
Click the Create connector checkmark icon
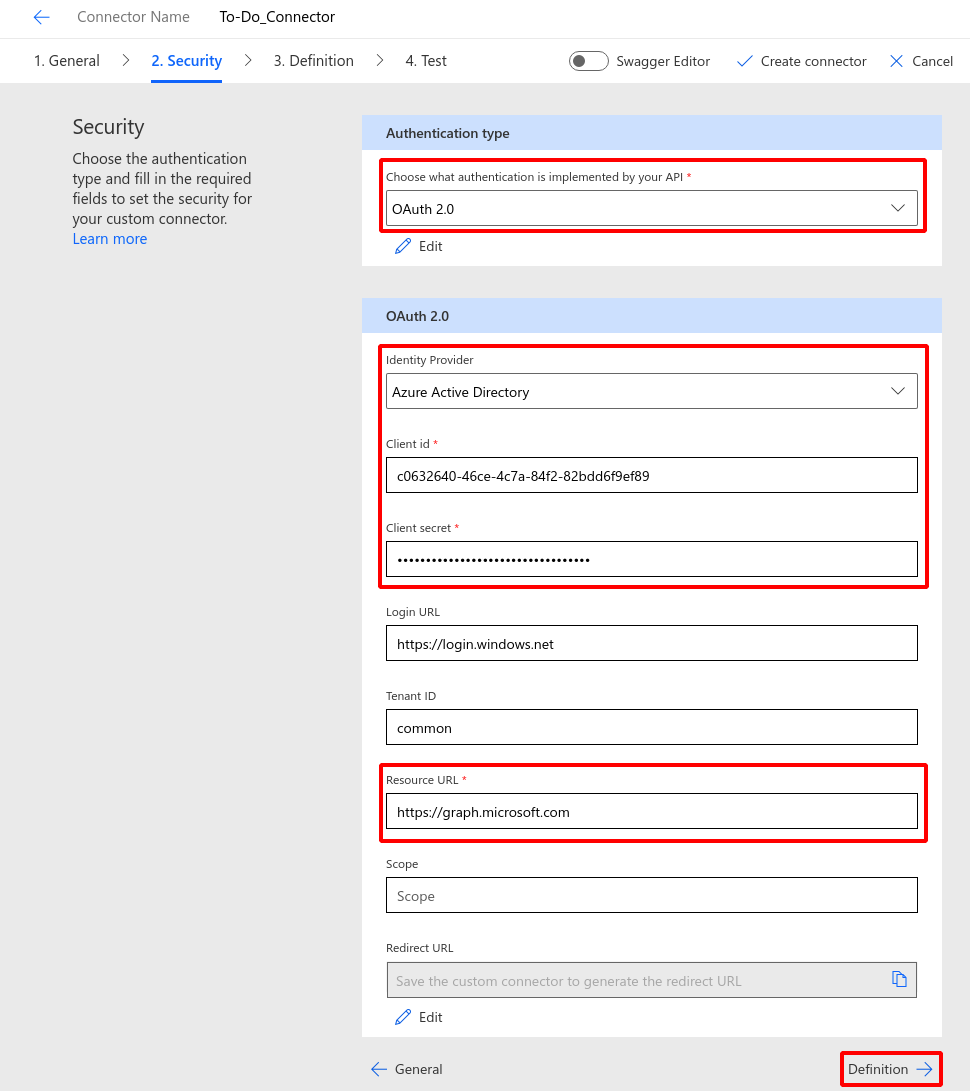click(744, 61)
